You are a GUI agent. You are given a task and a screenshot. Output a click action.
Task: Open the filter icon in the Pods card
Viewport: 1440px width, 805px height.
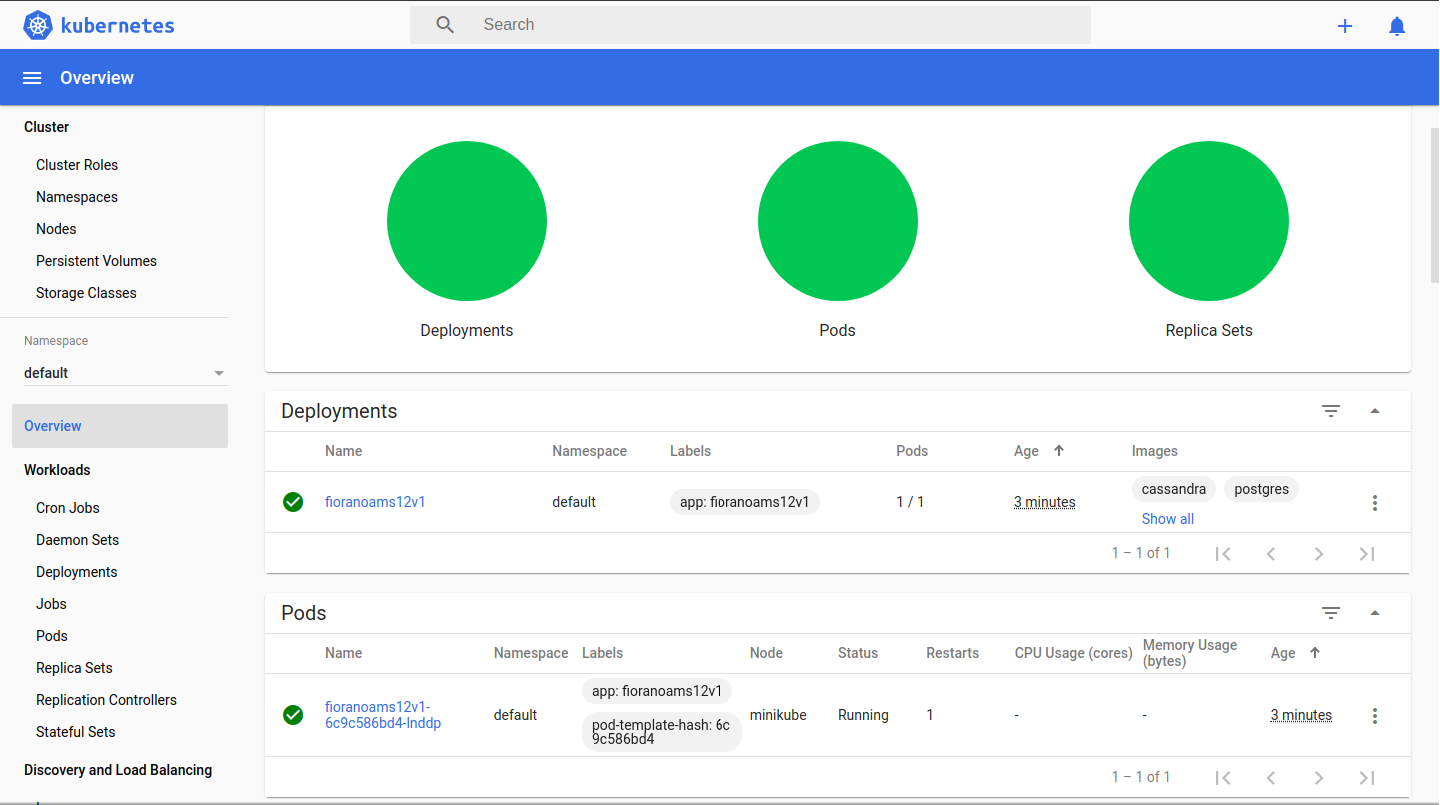tap(1331, 613)
